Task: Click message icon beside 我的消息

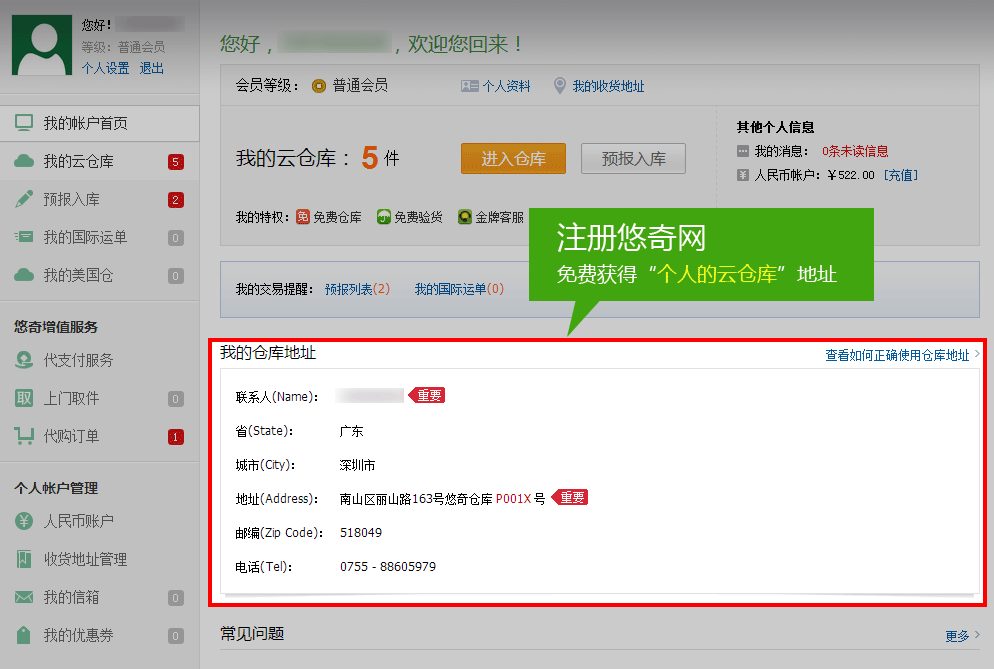Action: 743,151
